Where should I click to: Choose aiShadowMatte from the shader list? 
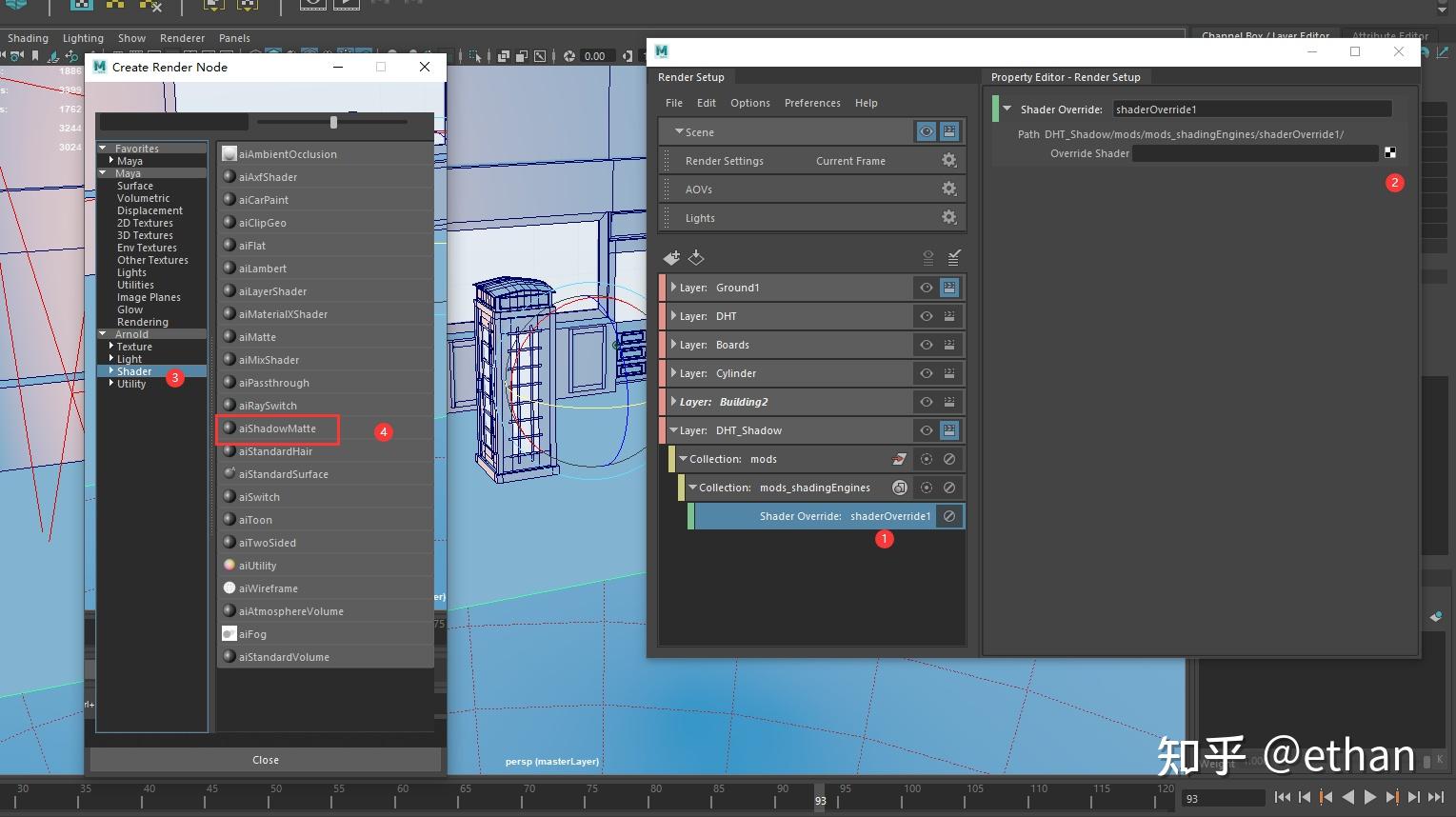pos(277,428)
